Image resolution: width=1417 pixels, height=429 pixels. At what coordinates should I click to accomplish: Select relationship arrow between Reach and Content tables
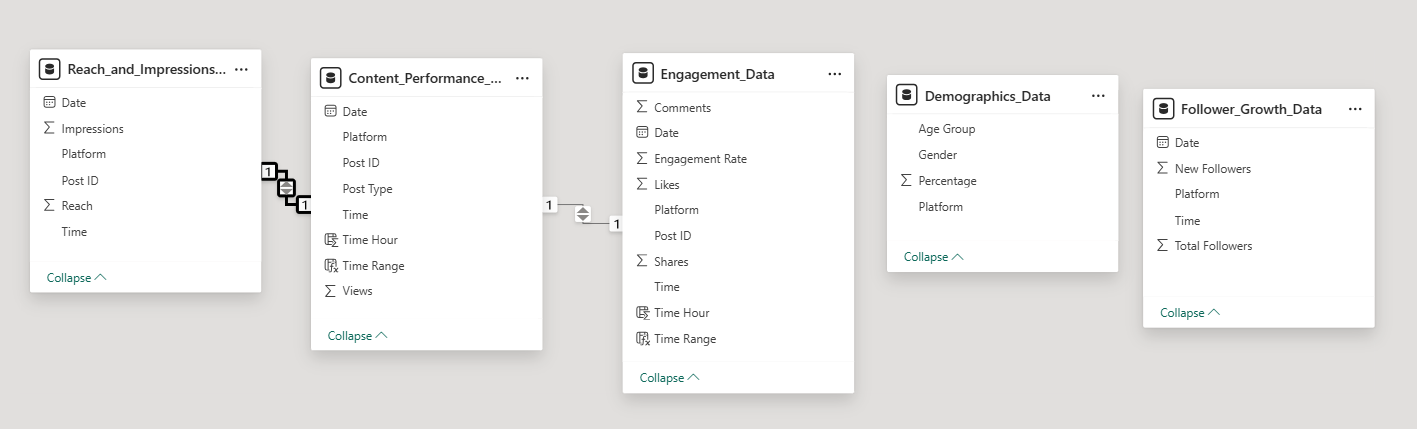287,187
